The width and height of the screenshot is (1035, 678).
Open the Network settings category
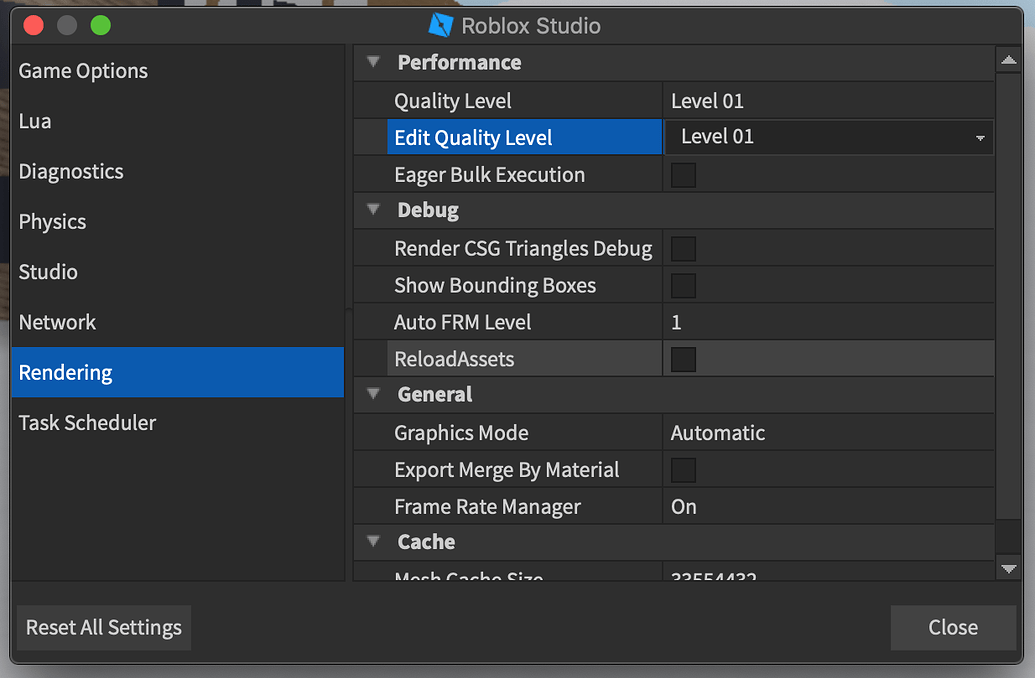pos(178,322)
